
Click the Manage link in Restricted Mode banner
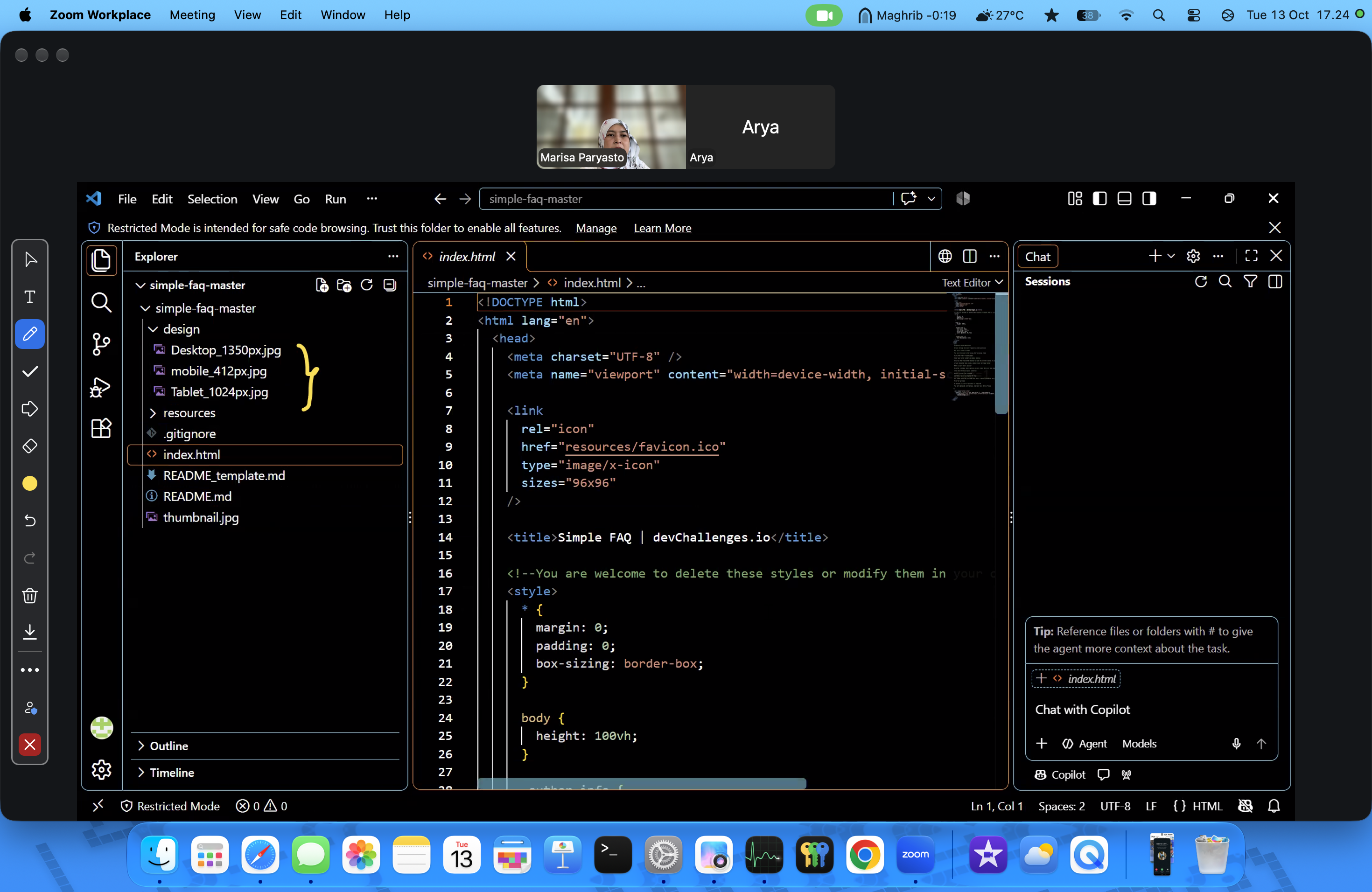pos(596,228)
